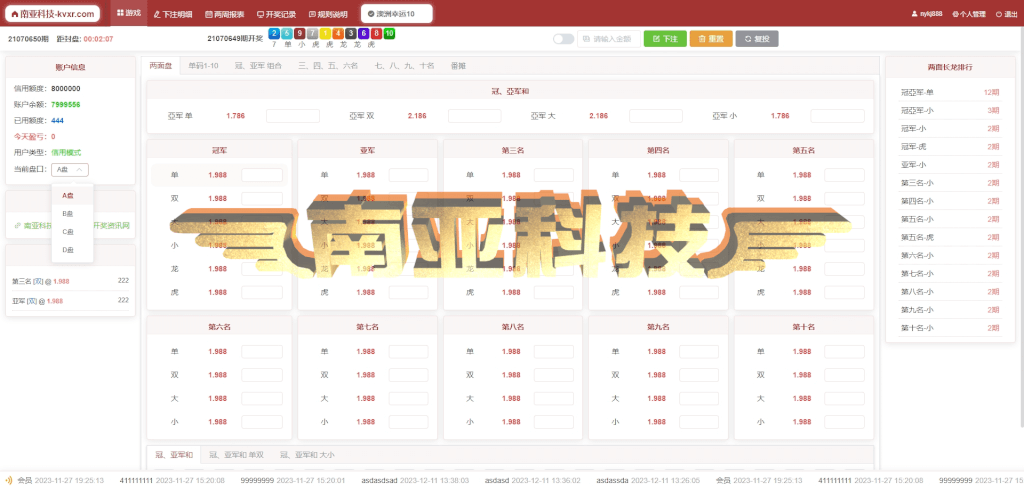Click 第八名 大 bet input box

coord(554,399)
